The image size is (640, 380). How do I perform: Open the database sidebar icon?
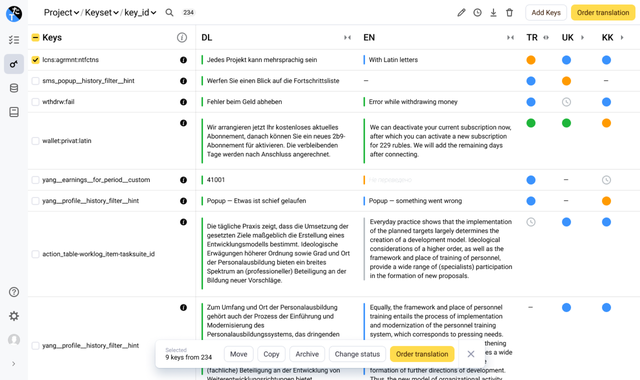(x=14, y=88)
